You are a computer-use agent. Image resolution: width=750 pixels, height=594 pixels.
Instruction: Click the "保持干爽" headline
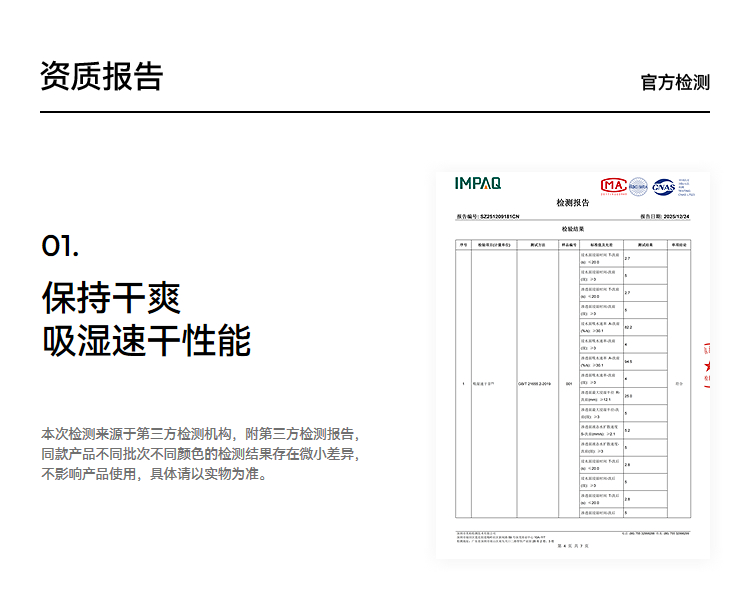tap(111, 297)
